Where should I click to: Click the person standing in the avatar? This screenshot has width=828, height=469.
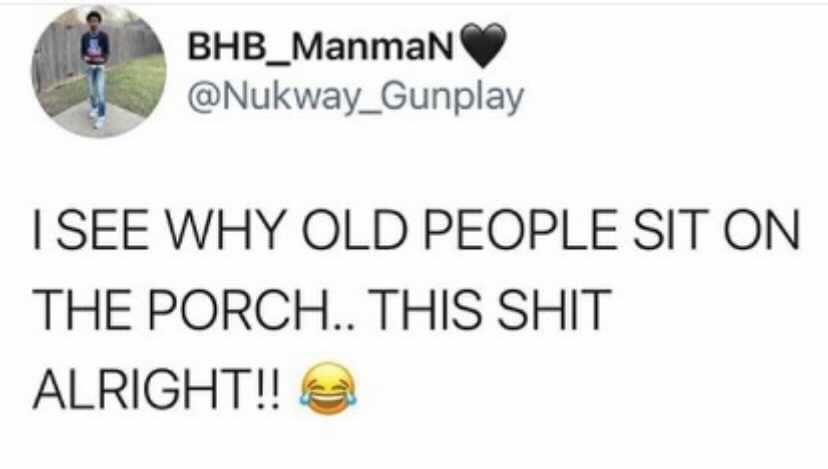tap(96, 69)
